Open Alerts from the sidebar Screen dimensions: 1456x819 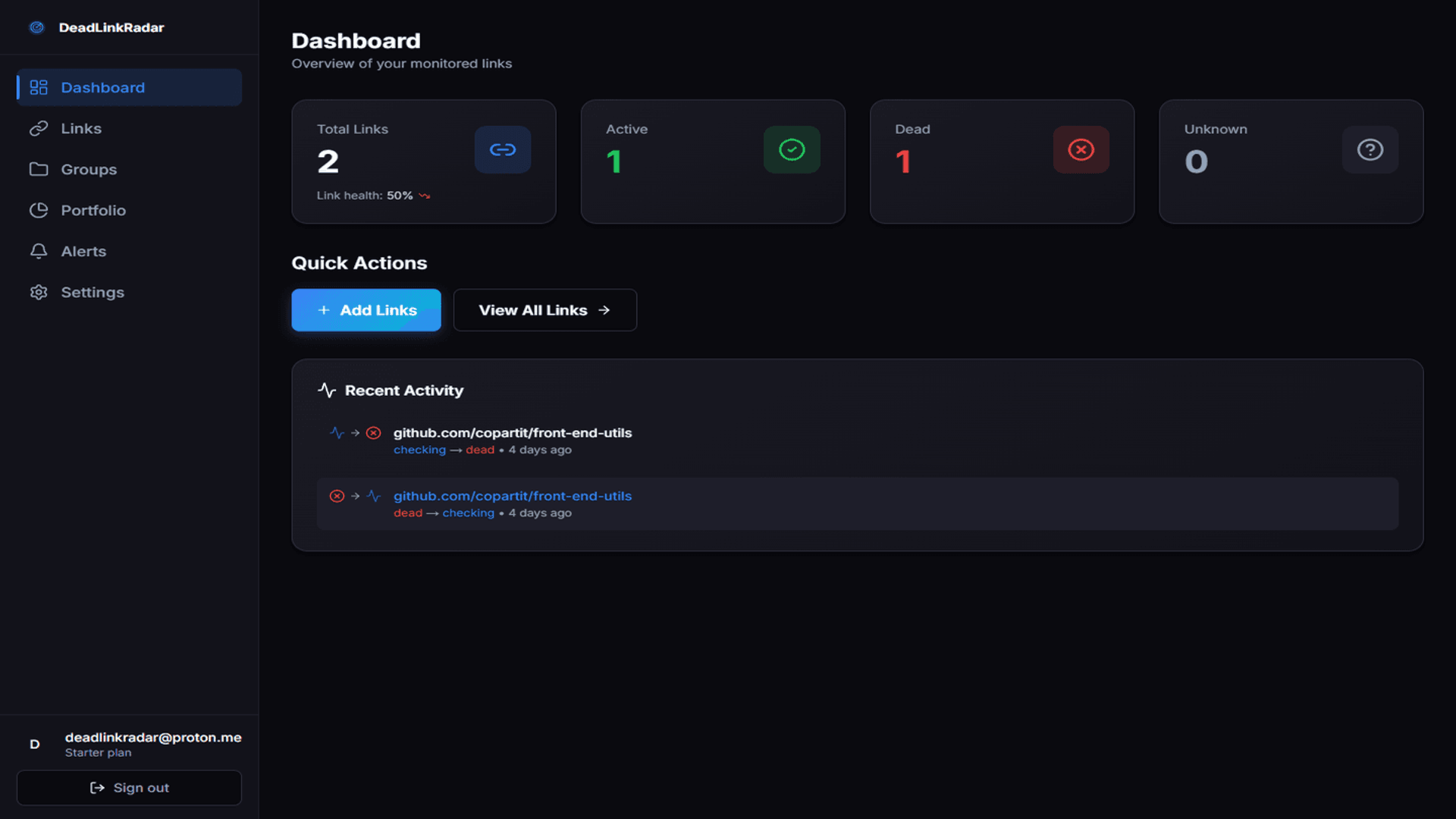[x=83, y=251]
